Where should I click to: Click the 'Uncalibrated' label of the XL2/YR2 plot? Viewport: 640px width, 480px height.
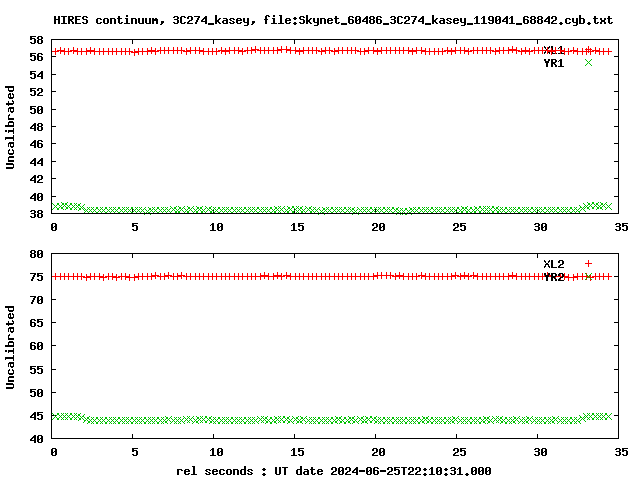pyautogui.click(x=10, y=347)
